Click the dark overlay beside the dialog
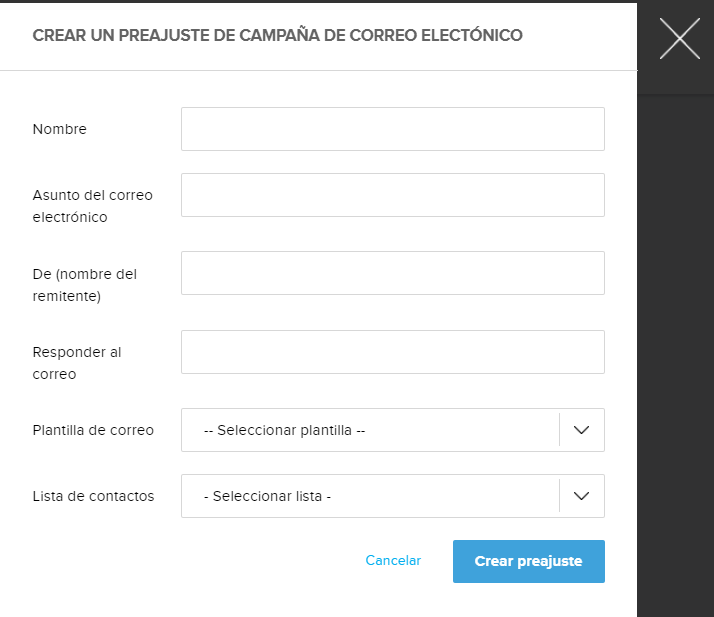Viewport: 714px width, 617px height. 675,350
